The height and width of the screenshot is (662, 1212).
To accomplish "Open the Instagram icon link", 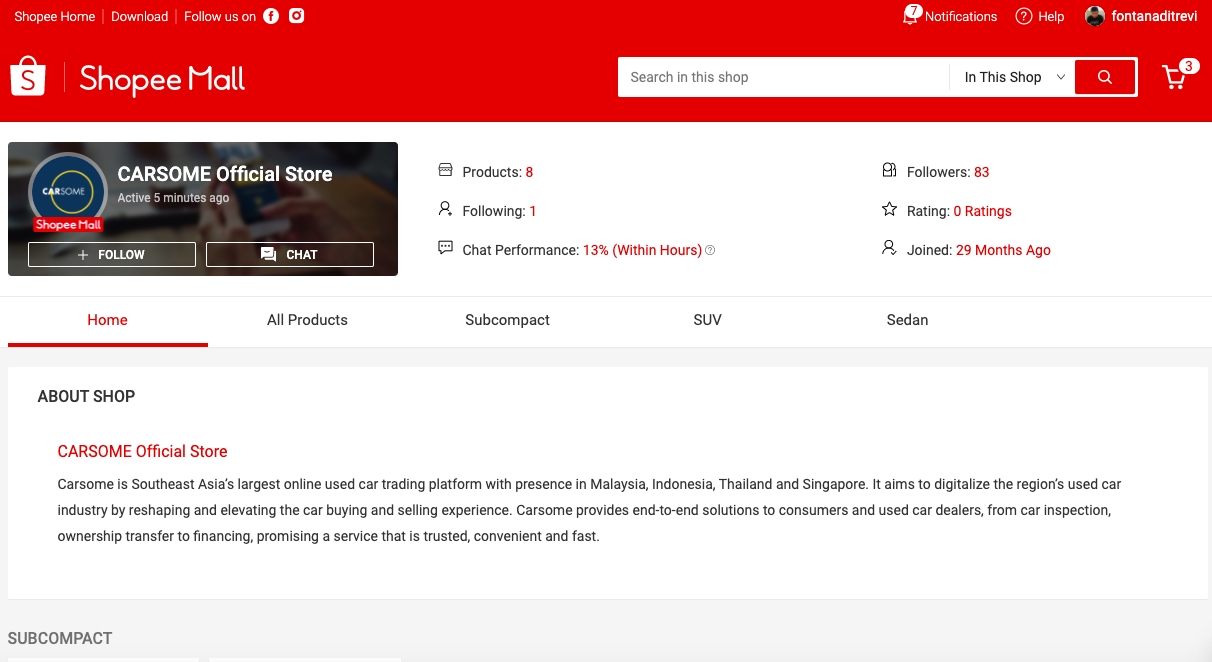I will pos(296,16).
